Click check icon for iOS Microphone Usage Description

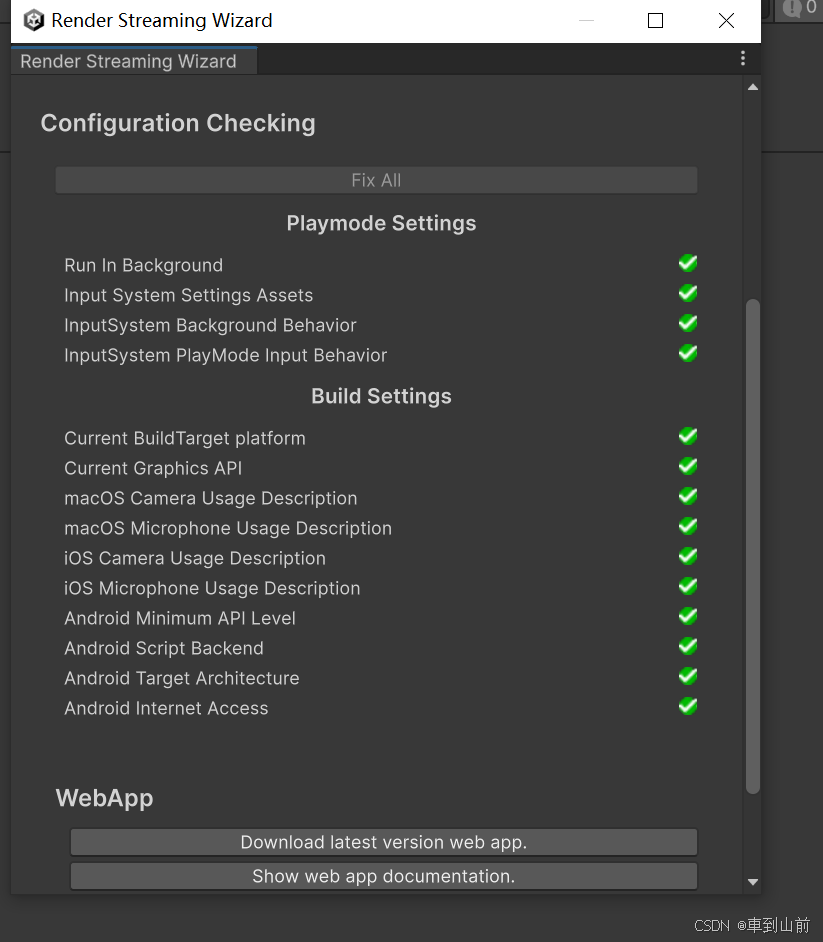688,586
